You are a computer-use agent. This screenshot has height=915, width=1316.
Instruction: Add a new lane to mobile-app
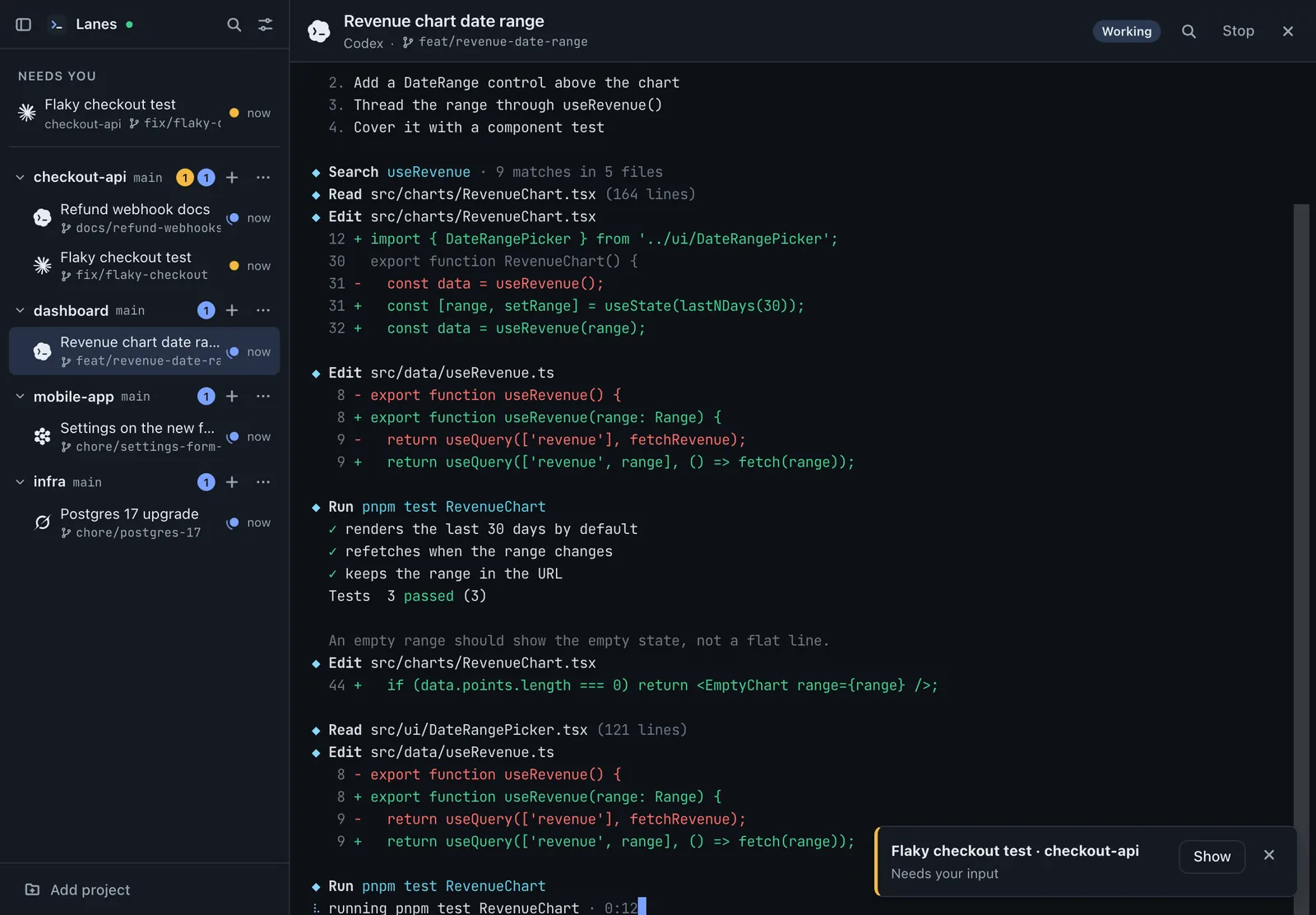(232, 396)
